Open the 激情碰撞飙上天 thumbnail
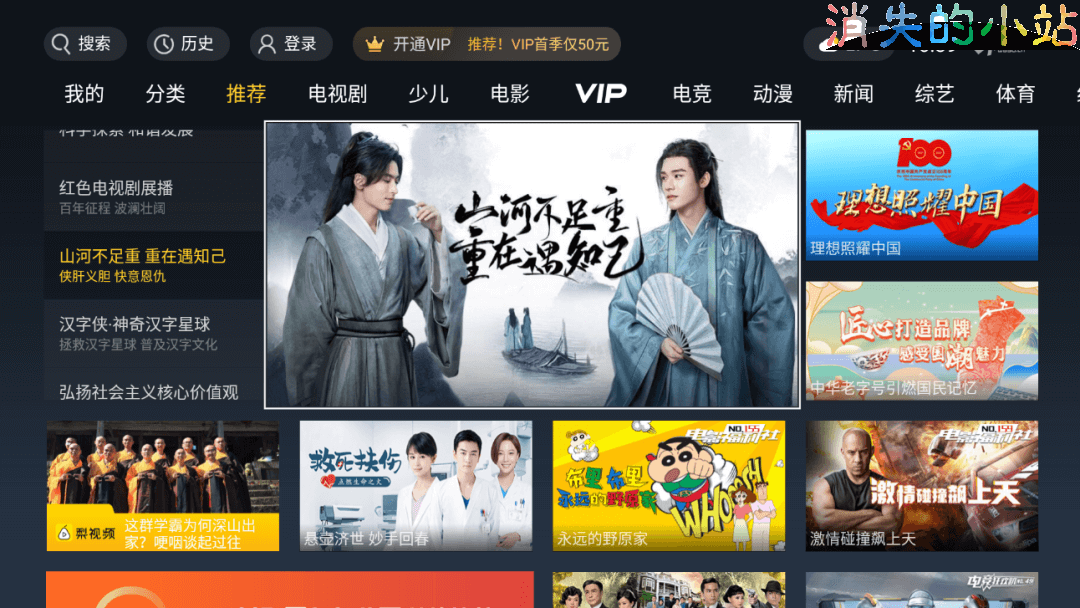 click(x=922, y=485)
